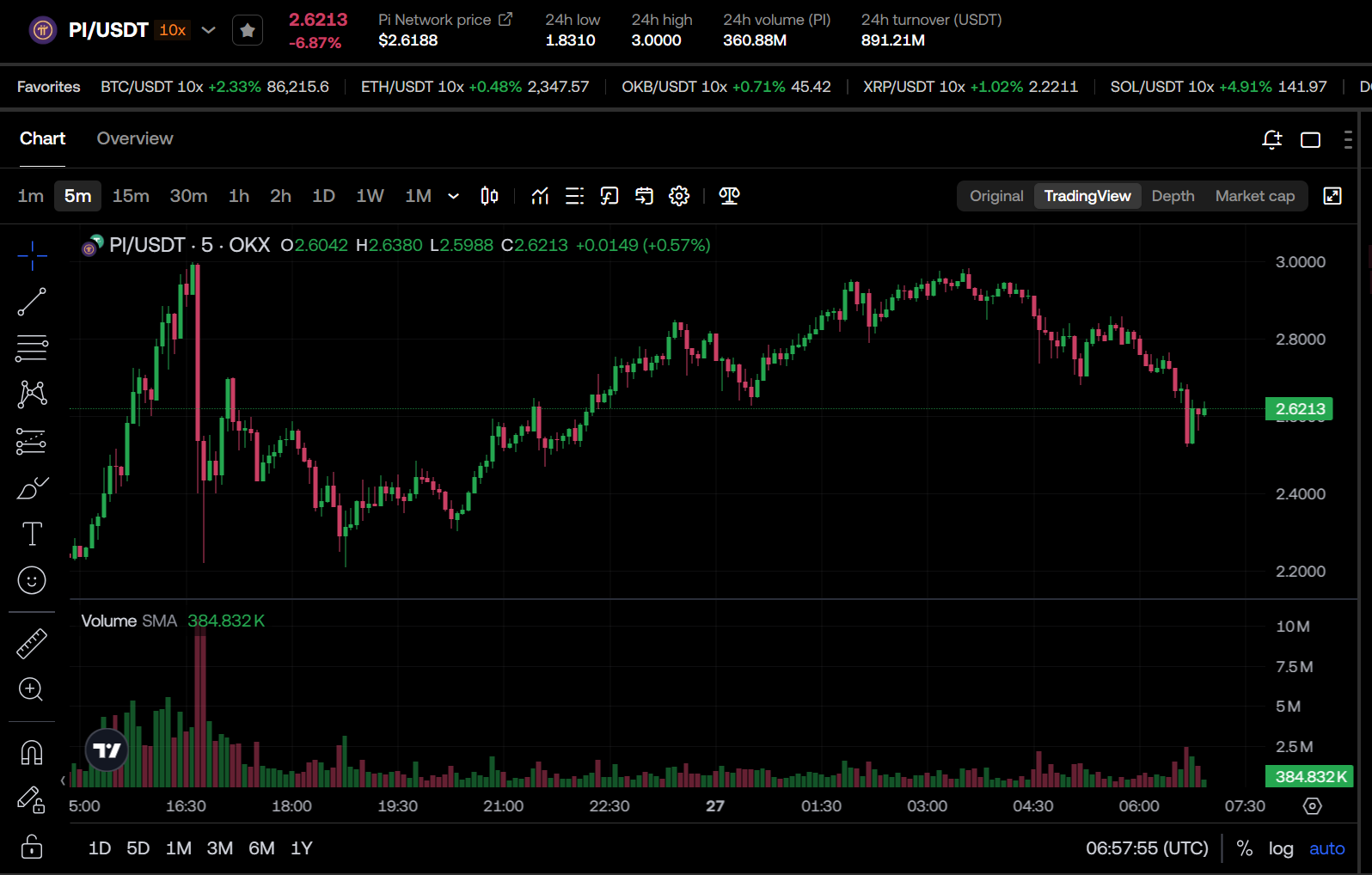Open ETH/USDT 10x from favorites
Image resolution: width=1372 pixels, height=875 pixels.
click(475, 87)
